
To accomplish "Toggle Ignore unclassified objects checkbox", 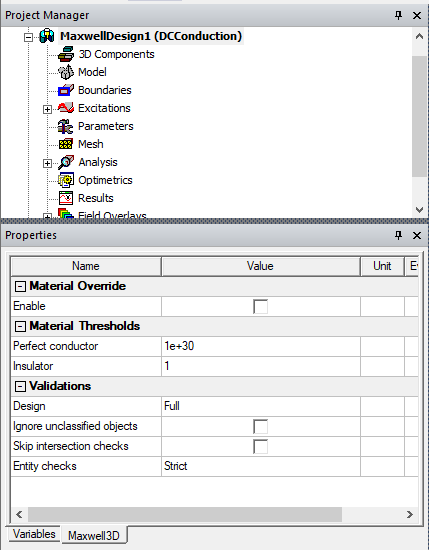I will tap(260, 426).
